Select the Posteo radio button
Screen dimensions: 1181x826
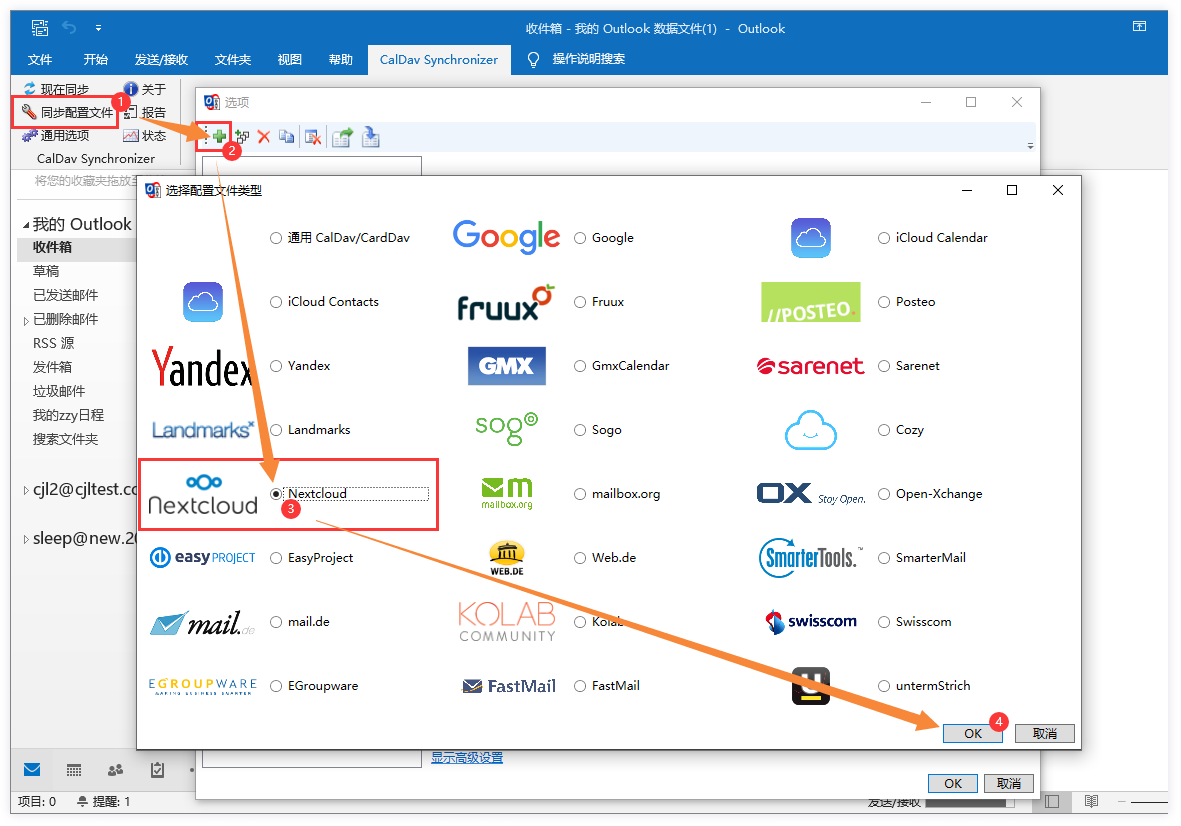[884, 302]
